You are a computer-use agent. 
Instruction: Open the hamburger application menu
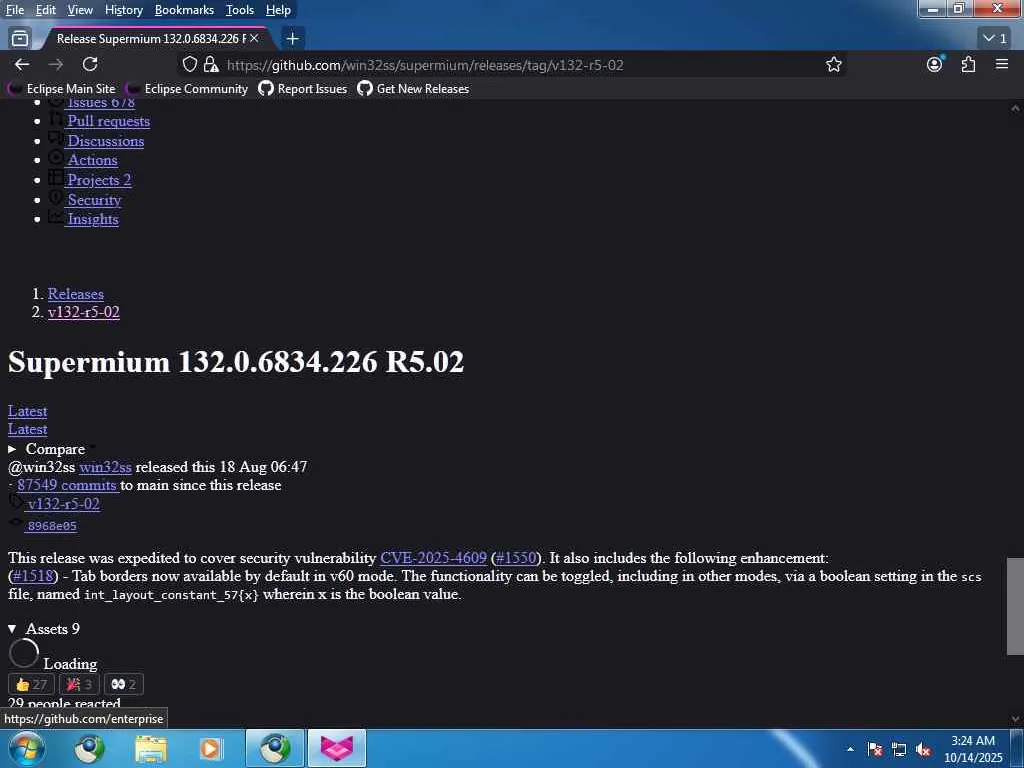coord(1002,64)
